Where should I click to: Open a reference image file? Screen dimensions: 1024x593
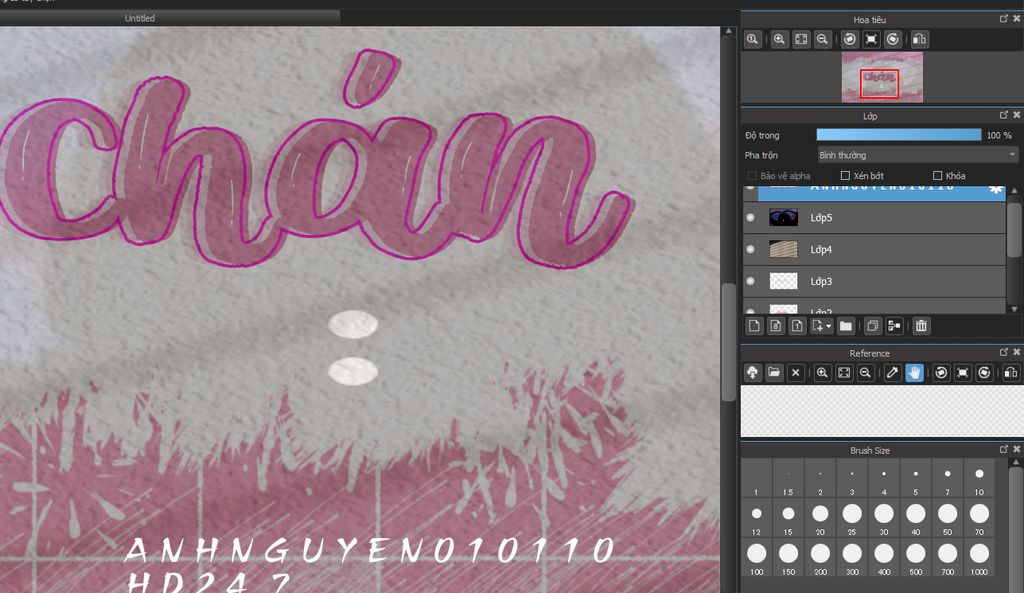(774, 372)
